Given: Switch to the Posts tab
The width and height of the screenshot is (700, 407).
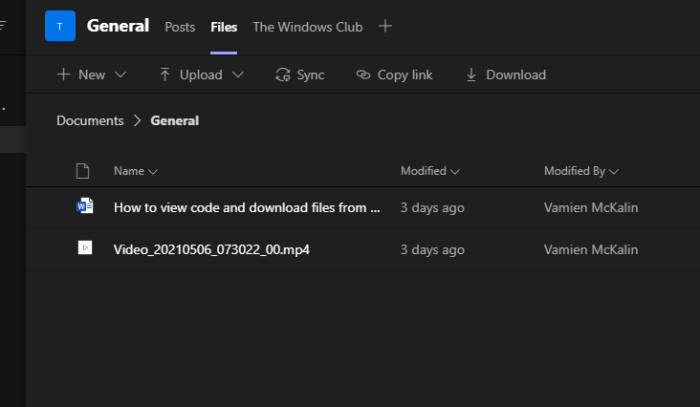Looking at the screenshot, I should (x=180, y=27).
